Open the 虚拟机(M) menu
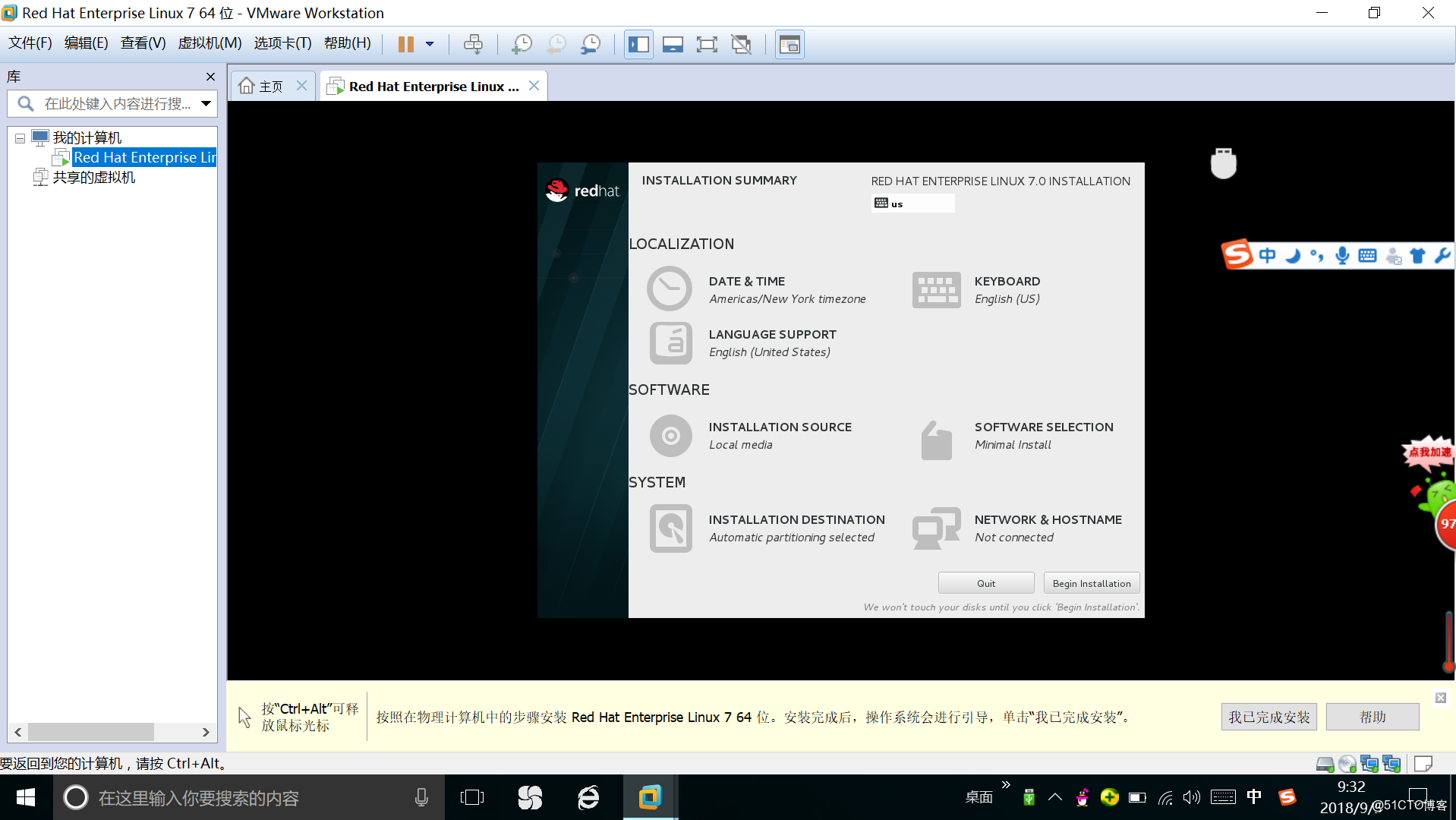 [x=210, y=43]
